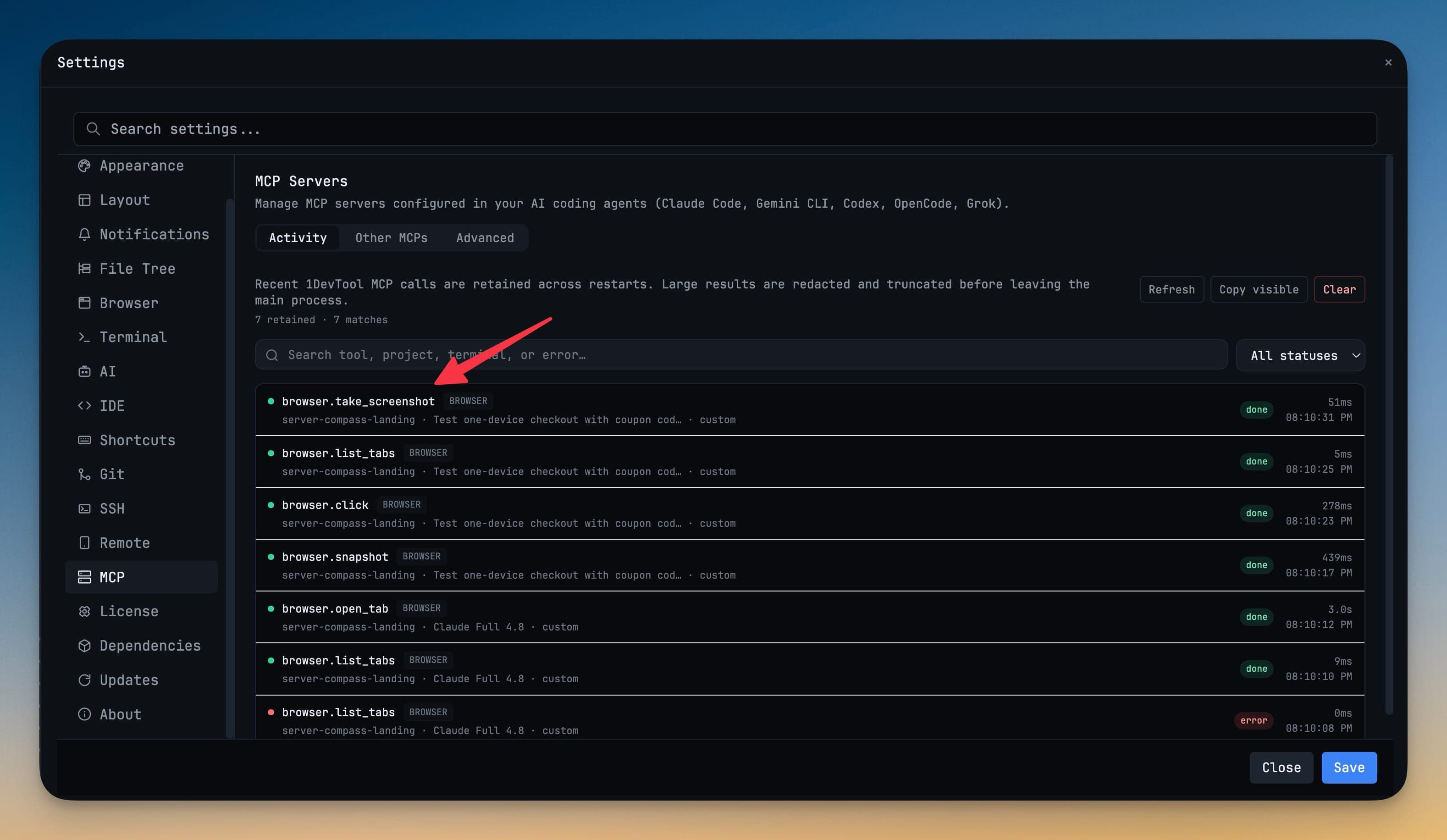Screen dimensions: 1447x840
Task: Expand the All statuses dropdown
Action: [1300, 355]
